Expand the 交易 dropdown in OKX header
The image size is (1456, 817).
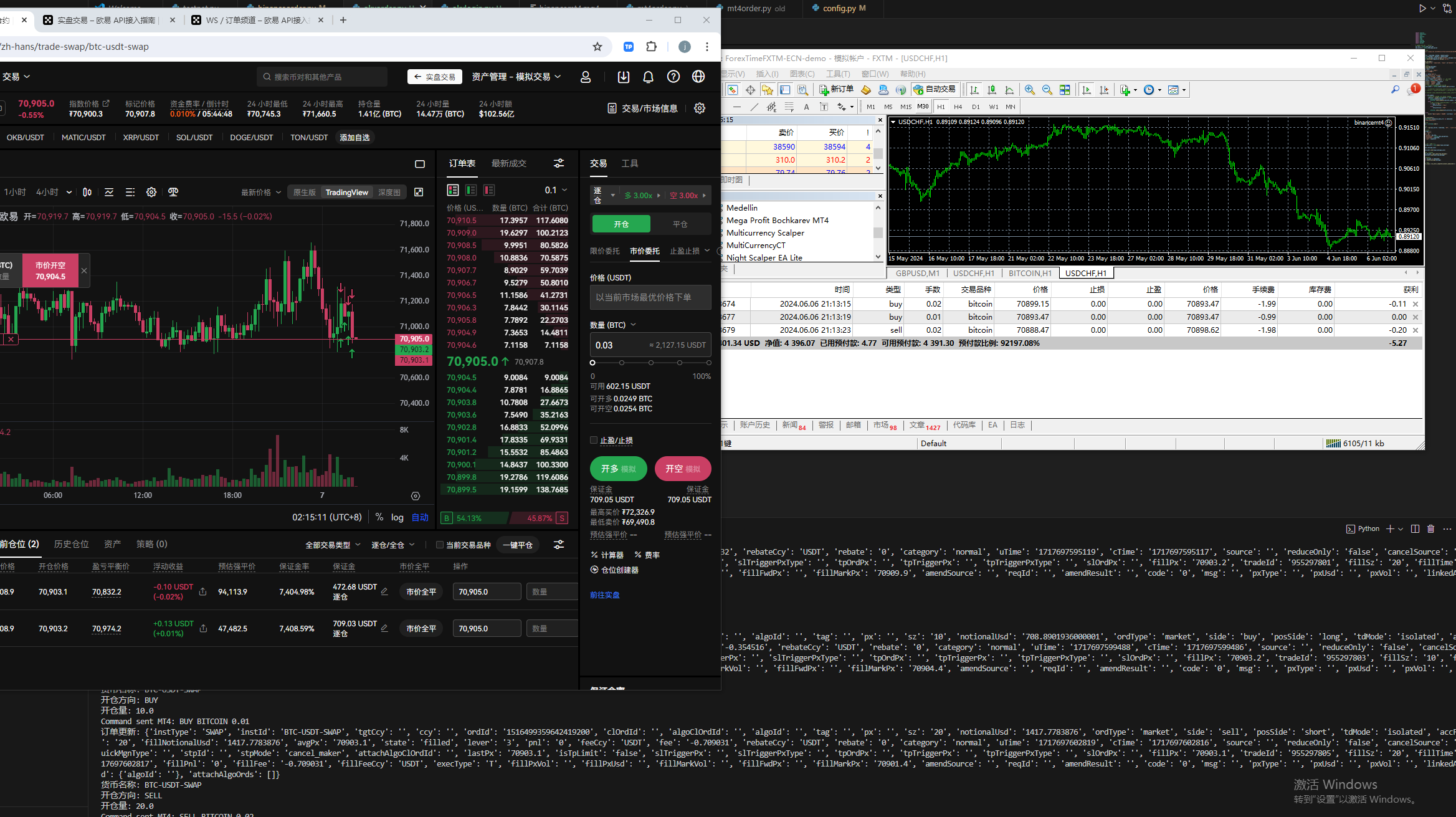coord(16,77)
